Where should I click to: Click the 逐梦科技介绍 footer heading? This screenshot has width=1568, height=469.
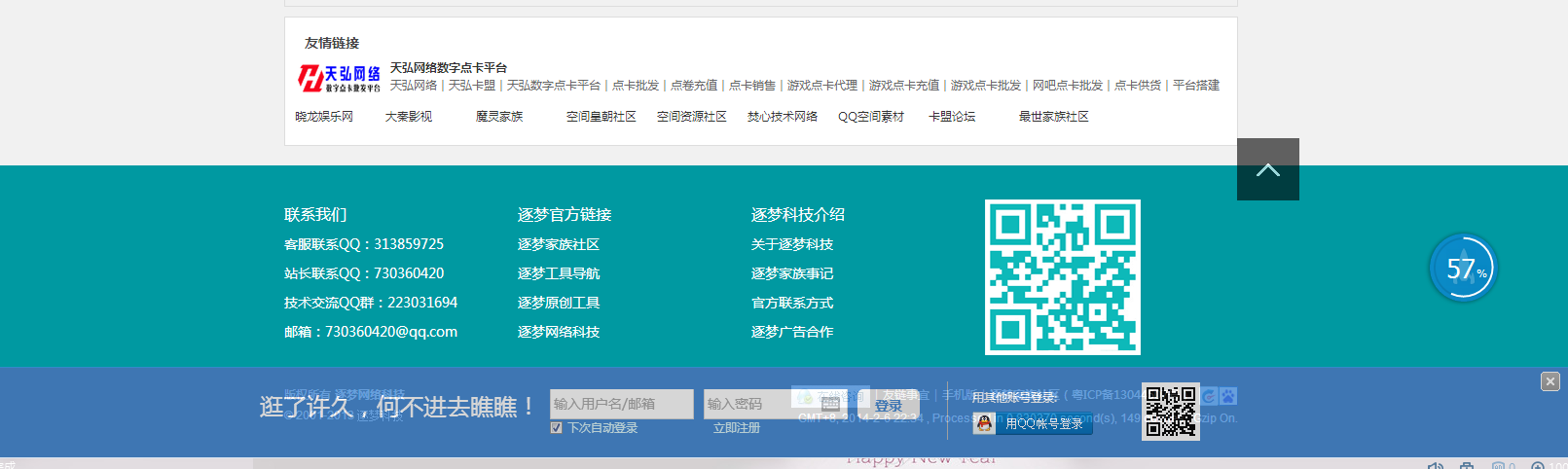pos(798,214)
